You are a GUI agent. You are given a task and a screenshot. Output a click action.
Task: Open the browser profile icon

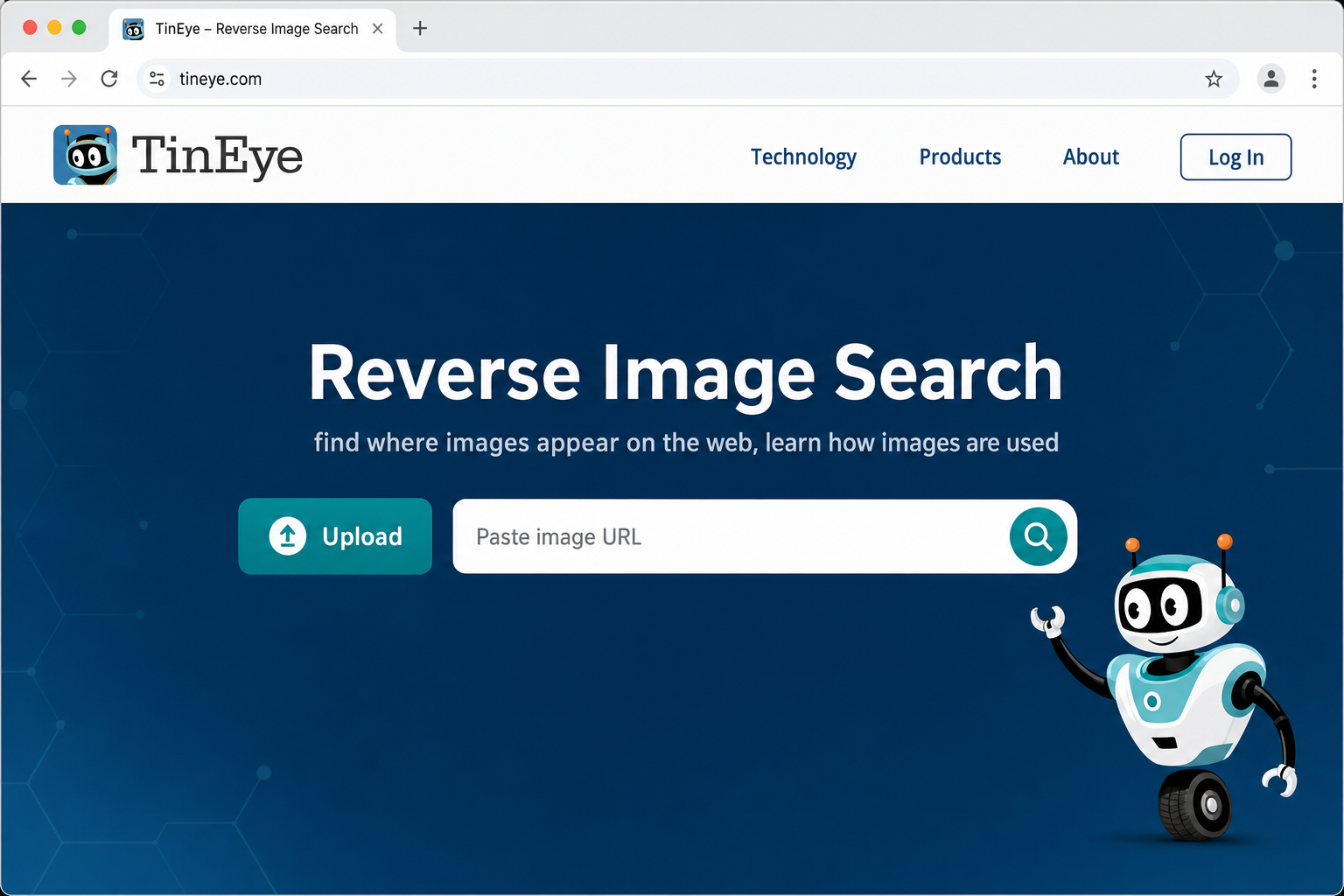tap(1270, 78)
